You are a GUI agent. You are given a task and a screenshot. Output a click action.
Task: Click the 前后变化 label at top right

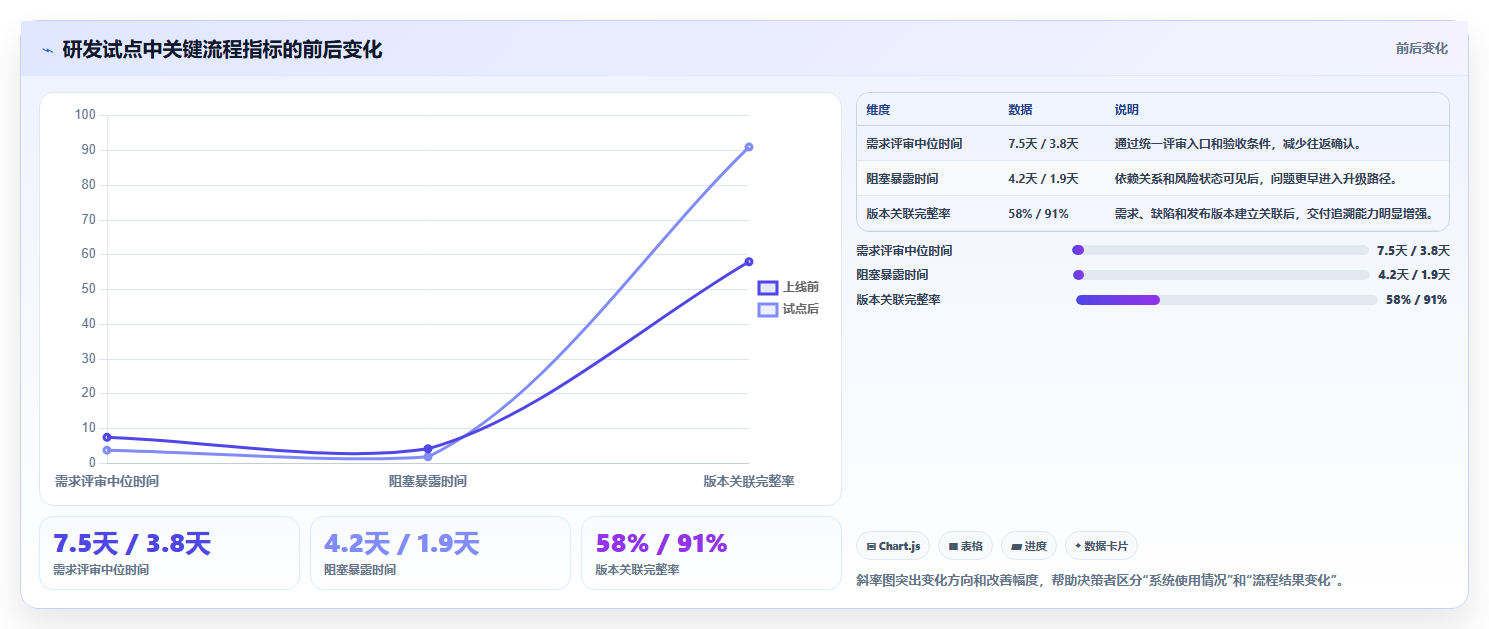[1421, 49]
